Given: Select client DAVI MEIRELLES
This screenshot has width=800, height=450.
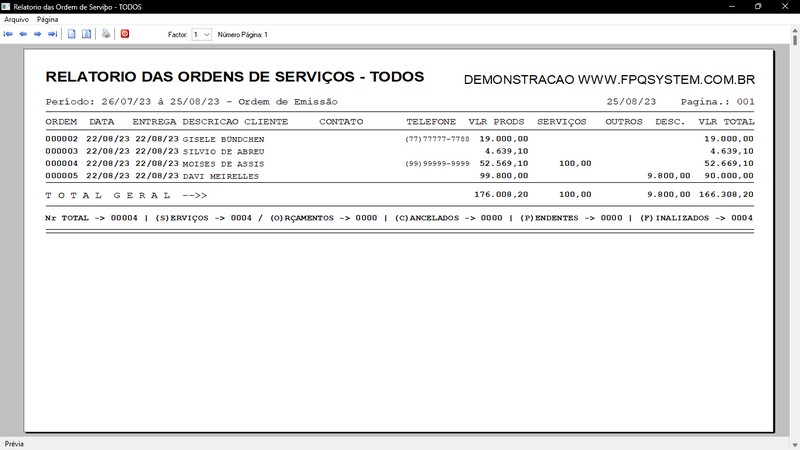Looking at the screenshot, I should pyautogui.click(x=220, y=176).
